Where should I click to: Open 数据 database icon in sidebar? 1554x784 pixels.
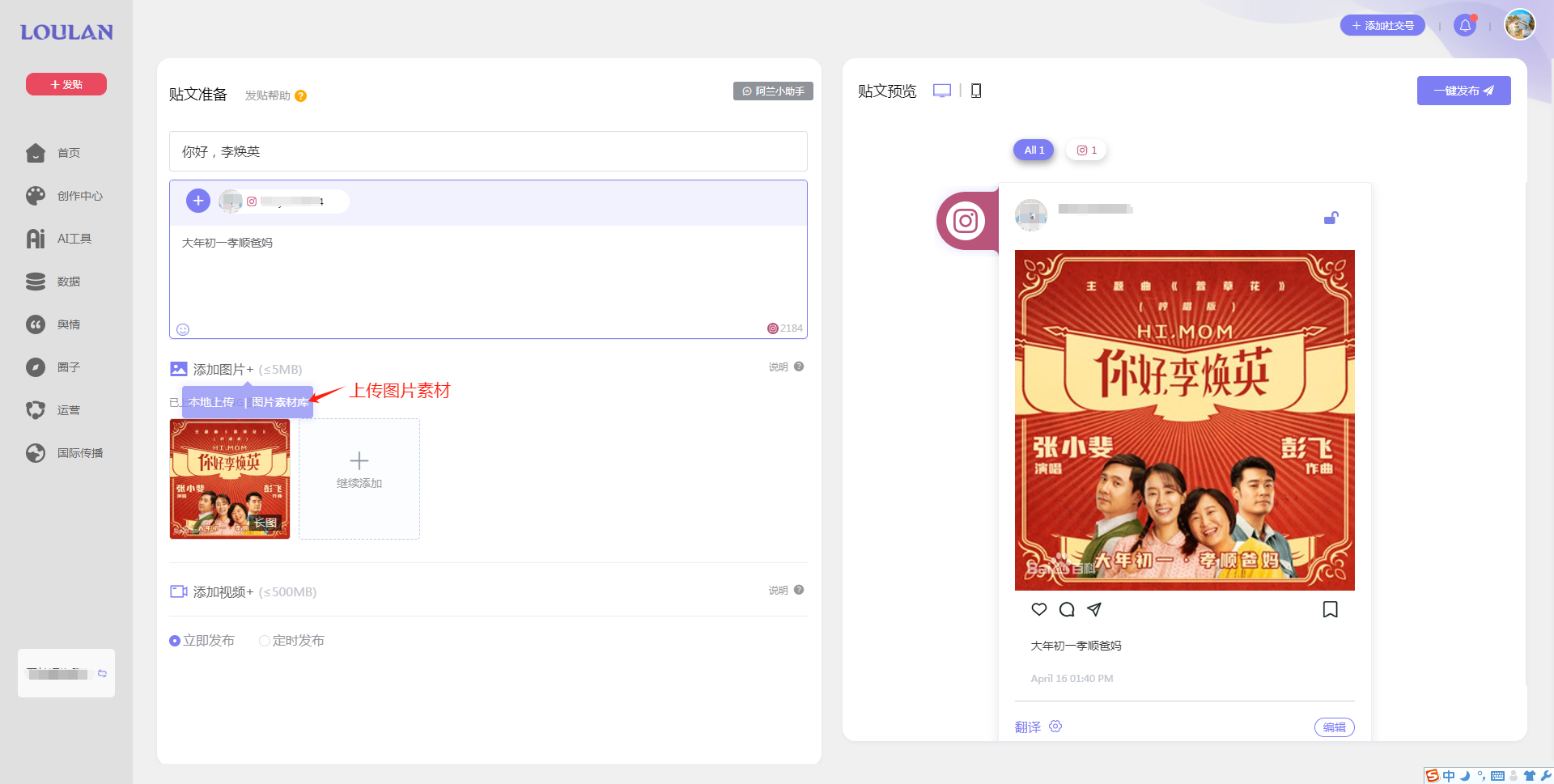coord(36,282)
